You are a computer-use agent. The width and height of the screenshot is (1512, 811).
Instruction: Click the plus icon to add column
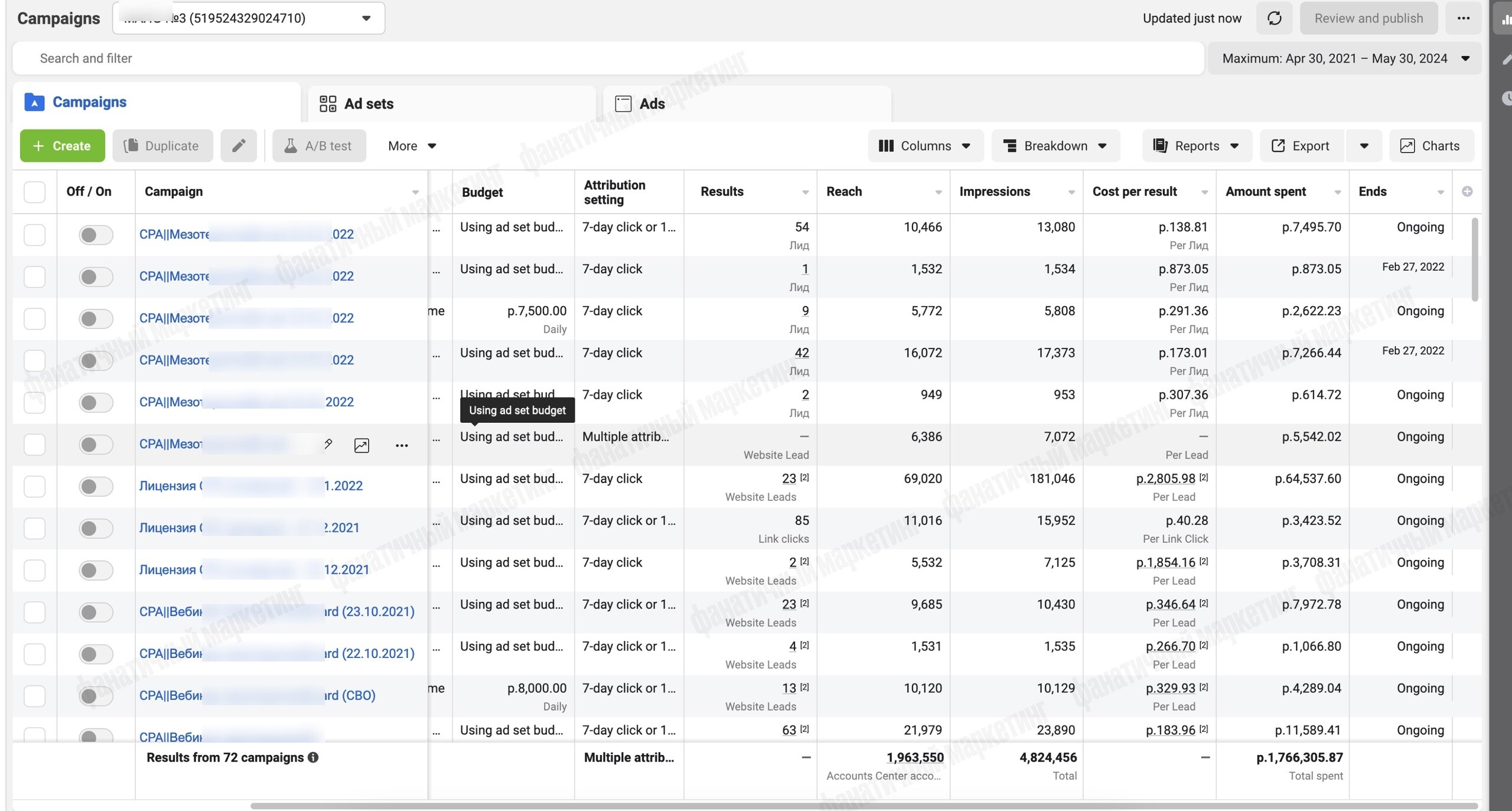(1467, 191)
